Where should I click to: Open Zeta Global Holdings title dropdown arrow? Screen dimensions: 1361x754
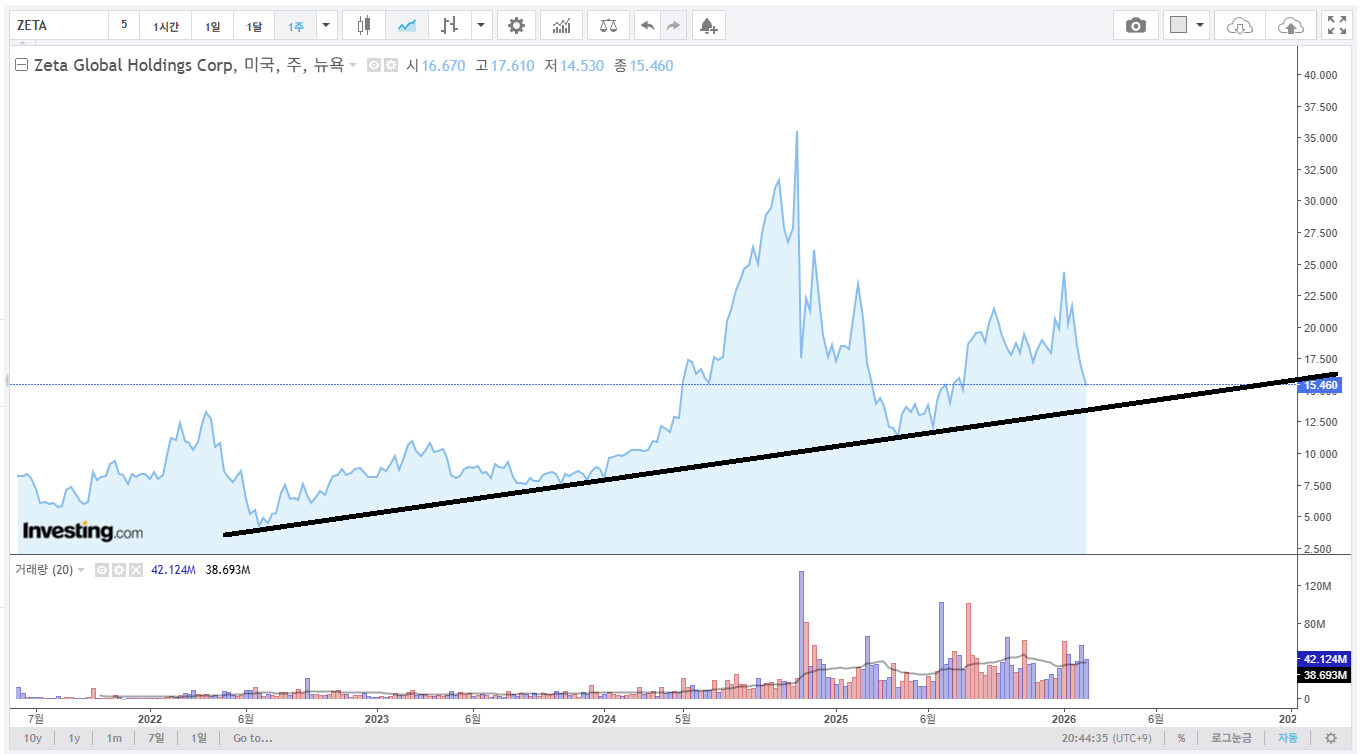pos(353,66)
